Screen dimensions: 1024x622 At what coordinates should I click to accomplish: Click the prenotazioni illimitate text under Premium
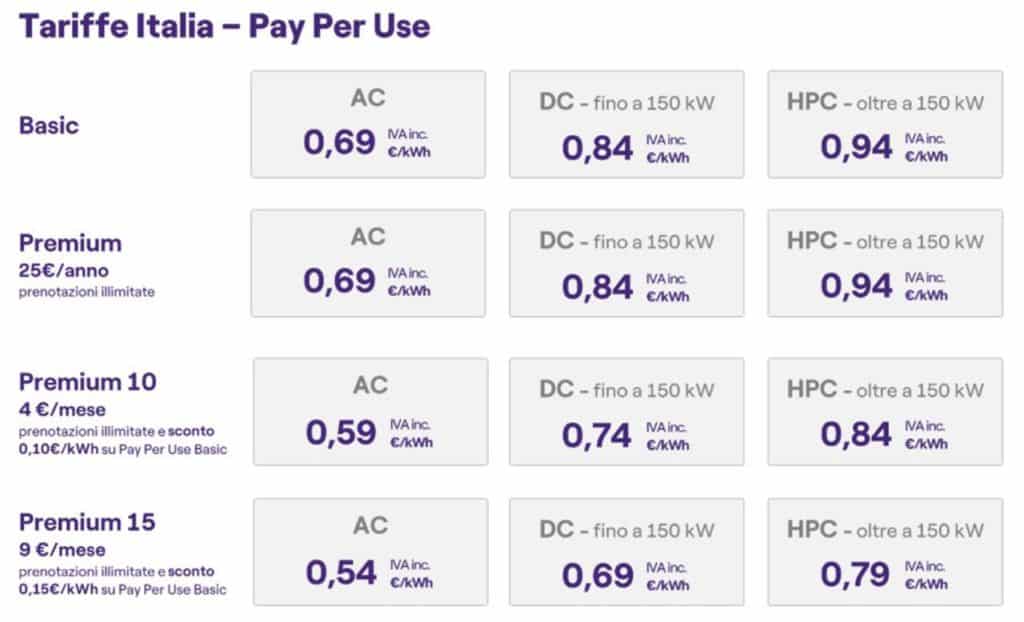coord(87,292)
